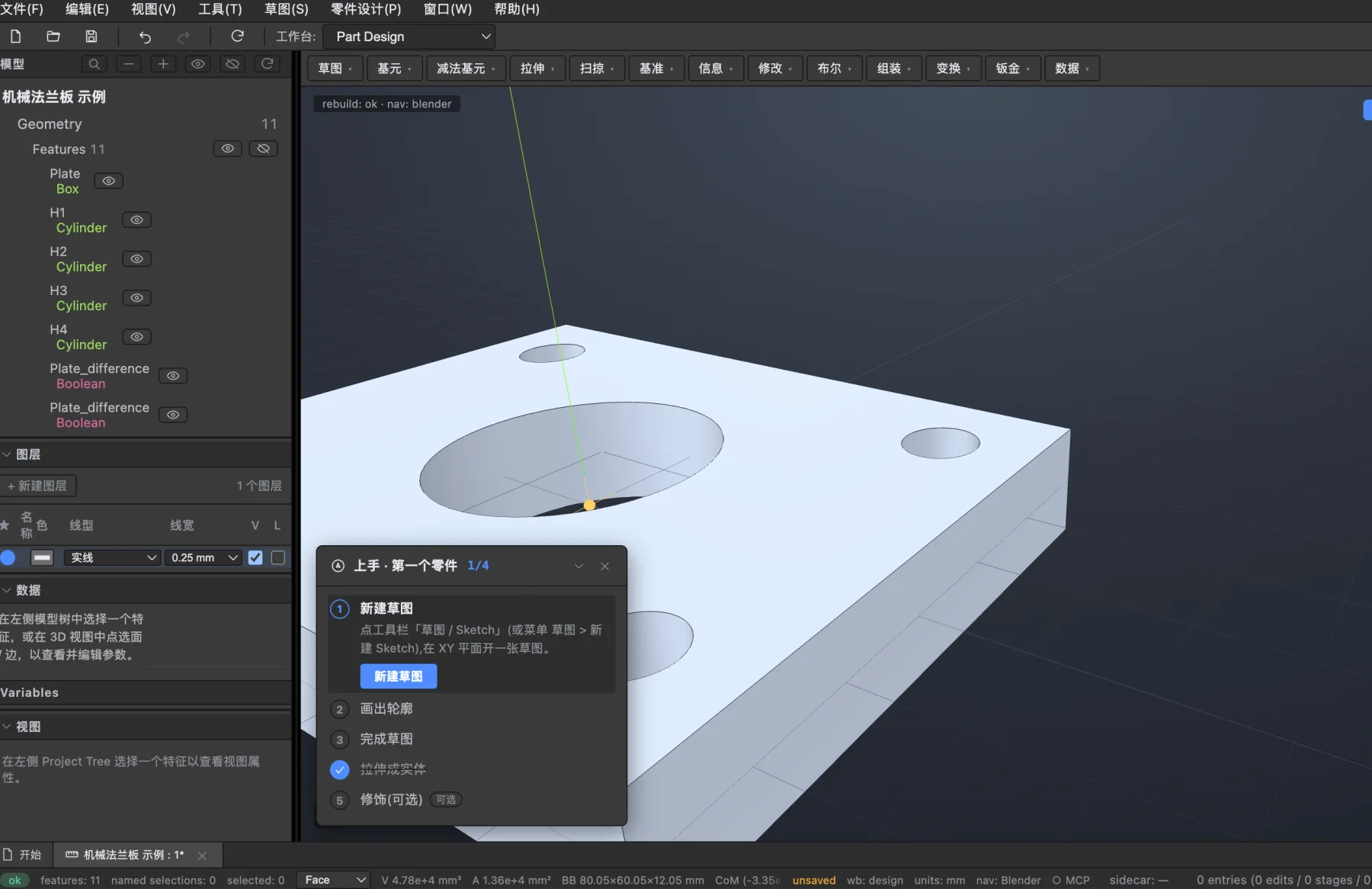Open the 编辑(E) menu

87,9
